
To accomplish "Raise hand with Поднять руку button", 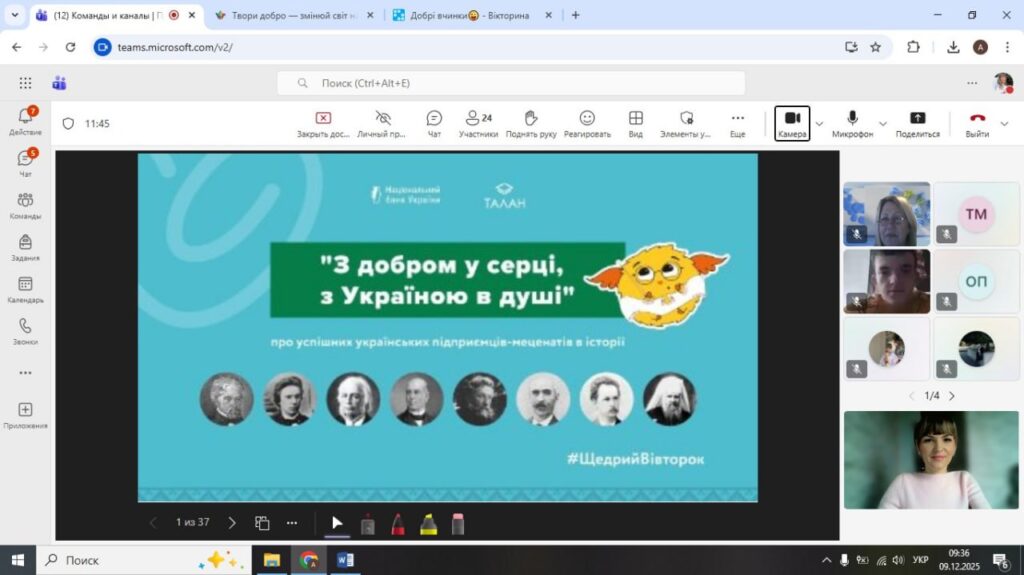I will click(531, 123).
